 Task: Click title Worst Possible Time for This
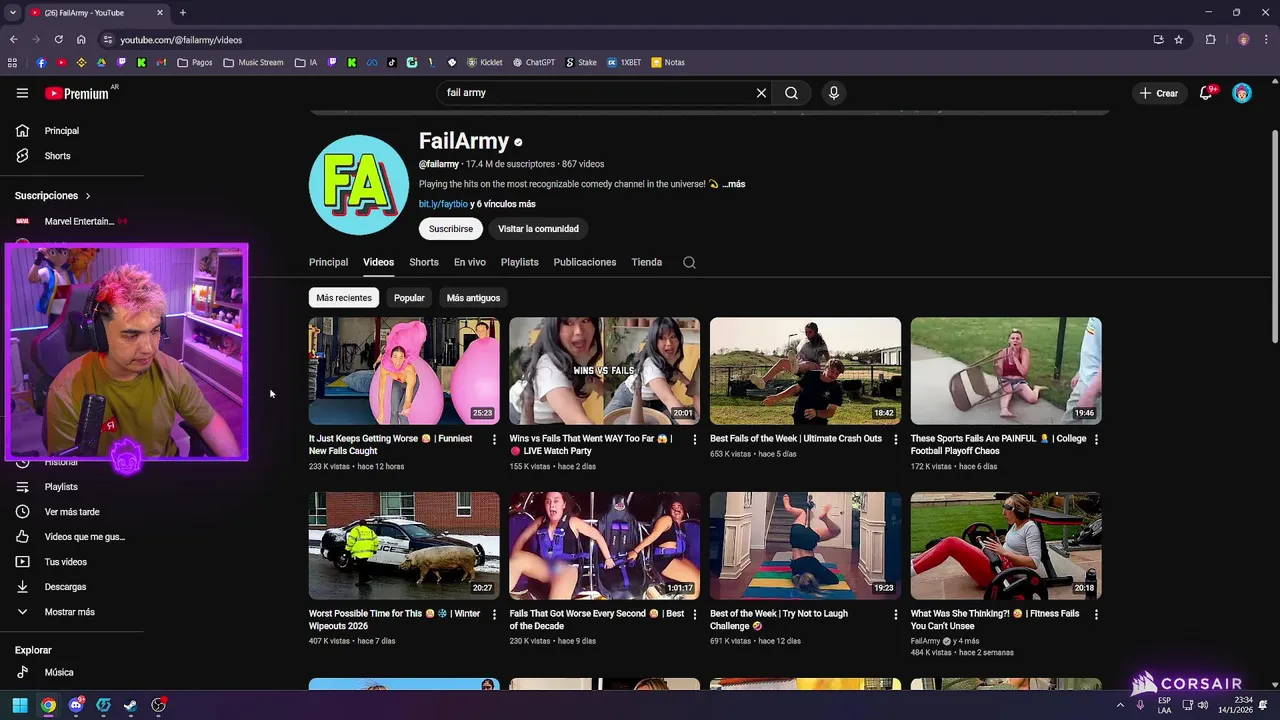click(394, 620)
